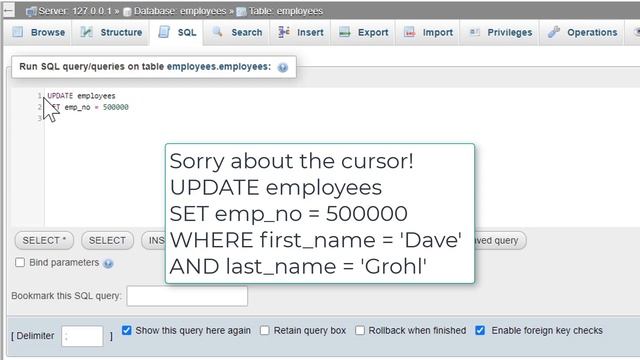Enable Rollback when finished checkbox
The width and height of the screenshot is (640, 360).
coord(360,330)
